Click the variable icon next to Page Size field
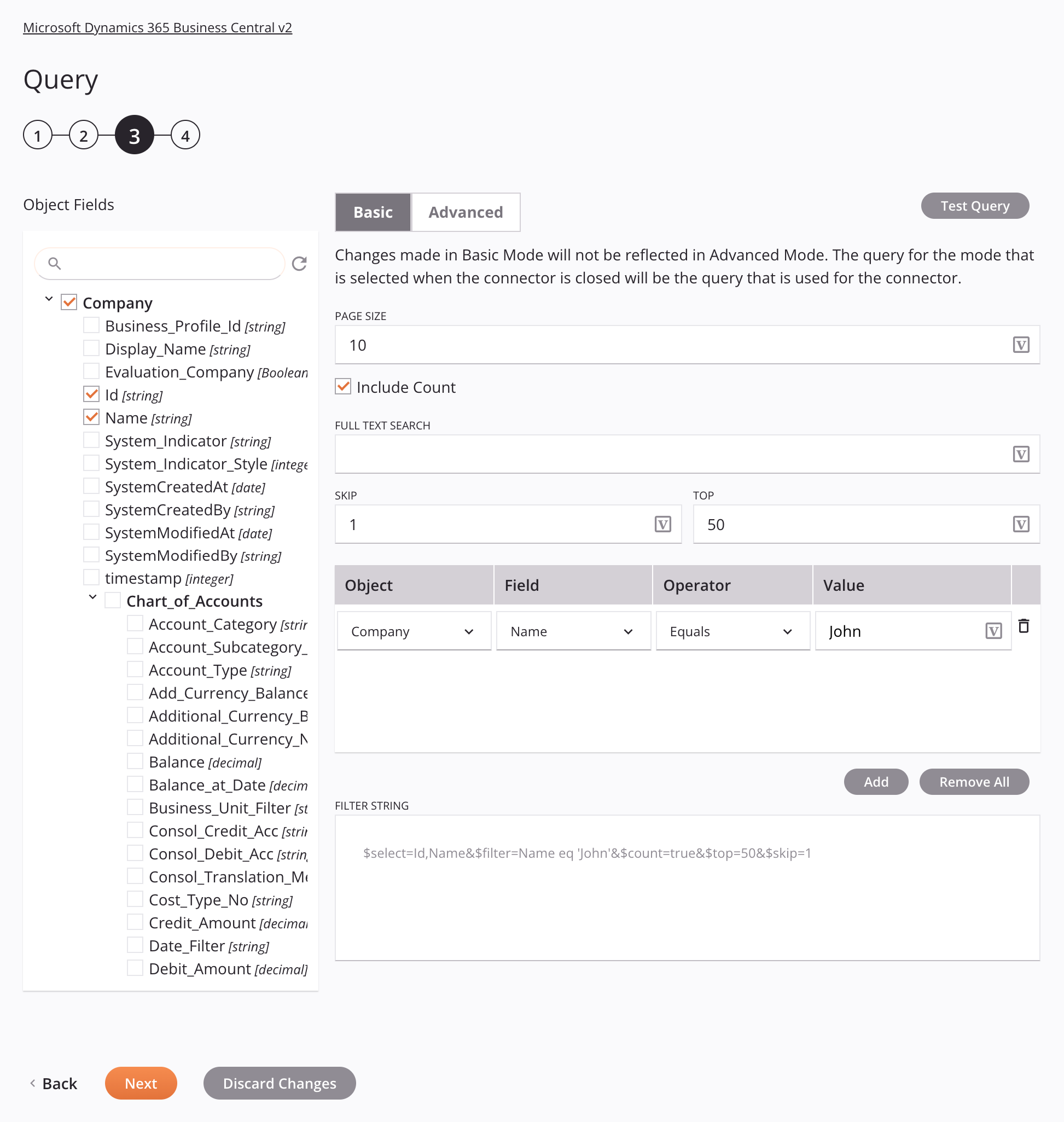 [1021, 344]
